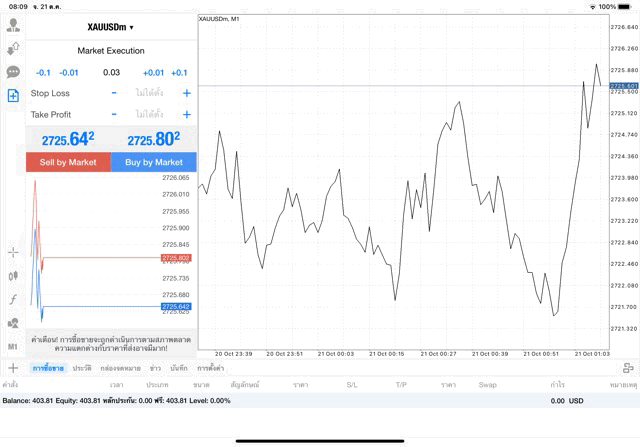This screenshot has width=640, height=447.
Task: Open the M1 timeframe selector
Action: tap(13, 346)
